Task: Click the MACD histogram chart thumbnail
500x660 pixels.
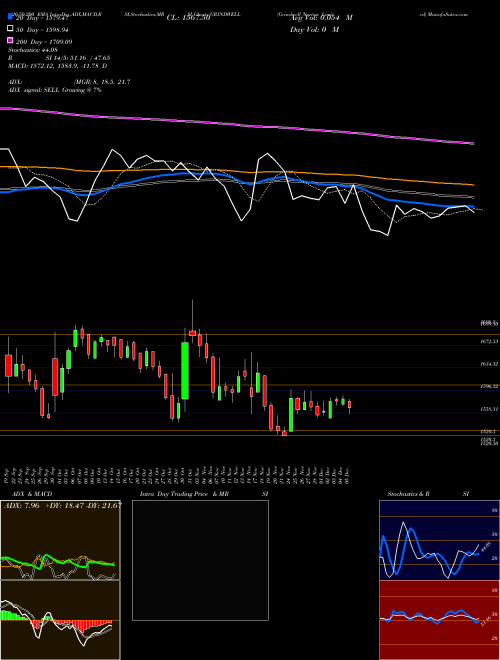Action: pyautogui.click(x=60, y=620)
